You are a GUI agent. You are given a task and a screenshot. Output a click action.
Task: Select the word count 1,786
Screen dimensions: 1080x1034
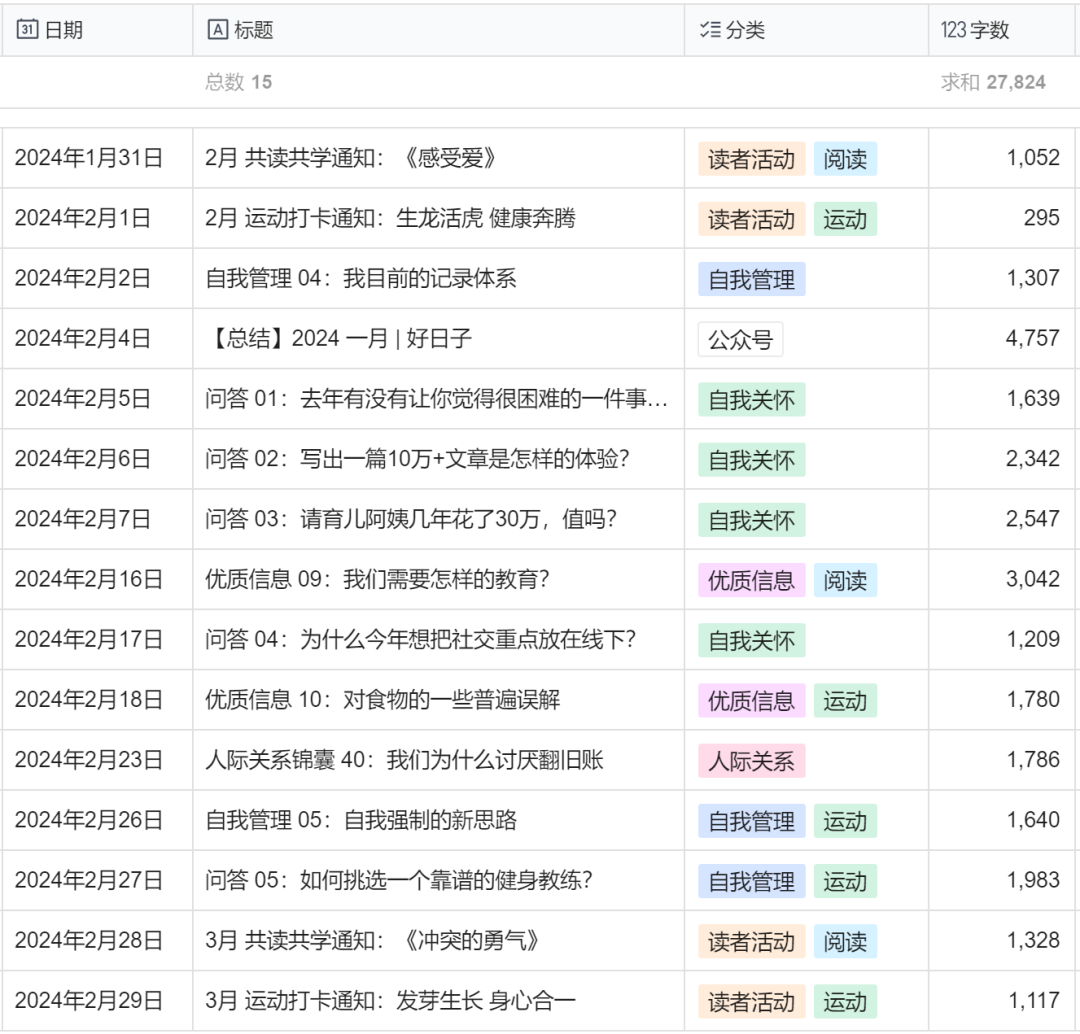pos(1033,760)
